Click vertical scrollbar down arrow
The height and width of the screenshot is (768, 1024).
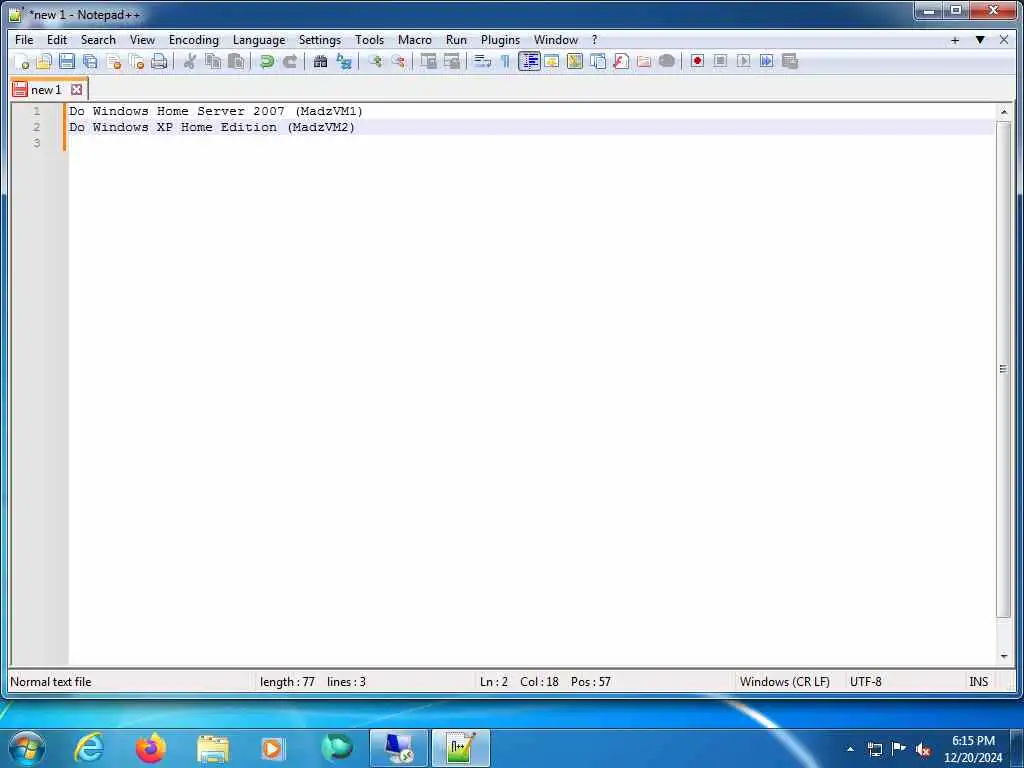point(1003,656)
